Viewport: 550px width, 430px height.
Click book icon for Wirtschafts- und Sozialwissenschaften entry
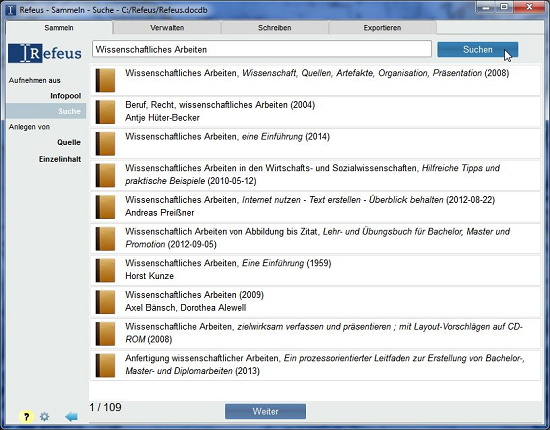tap(105, 175)
